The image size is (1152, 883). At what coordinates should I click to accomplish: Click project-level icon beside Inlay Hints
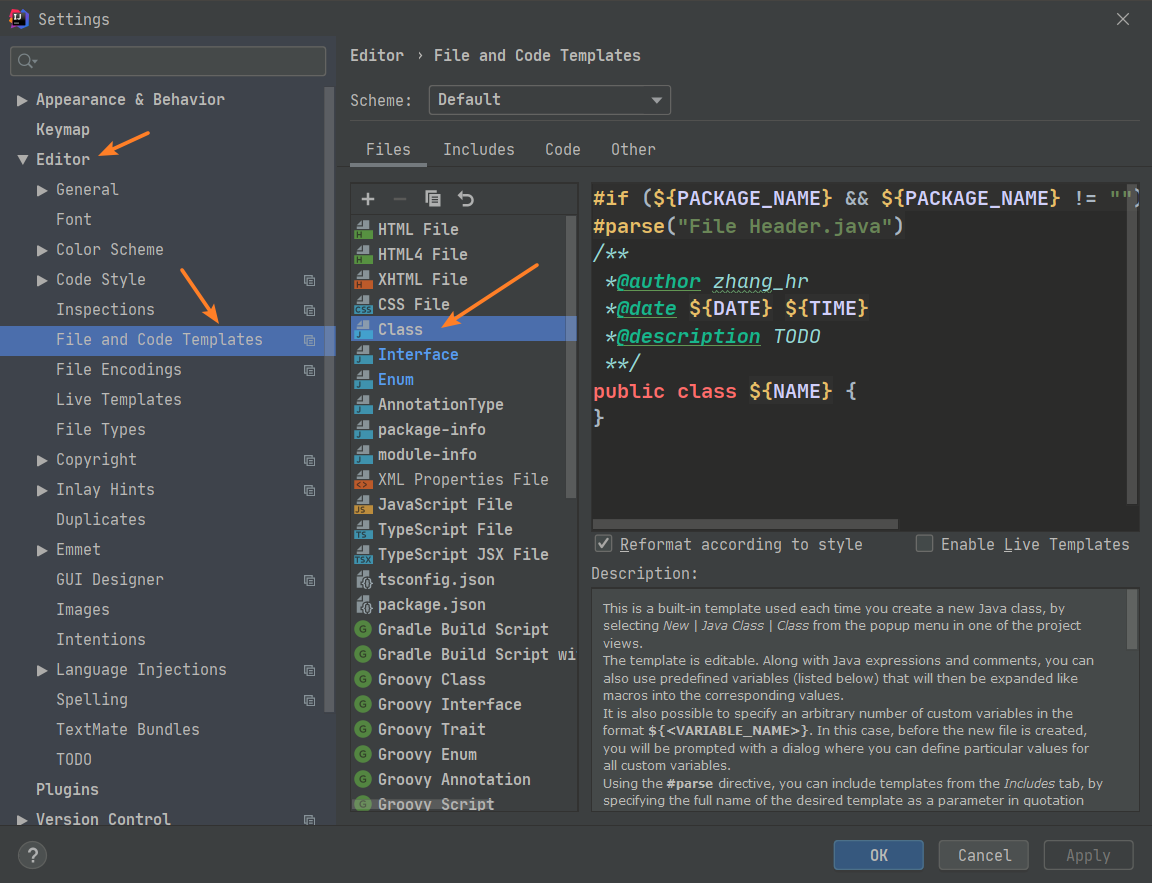coord(309,491)
